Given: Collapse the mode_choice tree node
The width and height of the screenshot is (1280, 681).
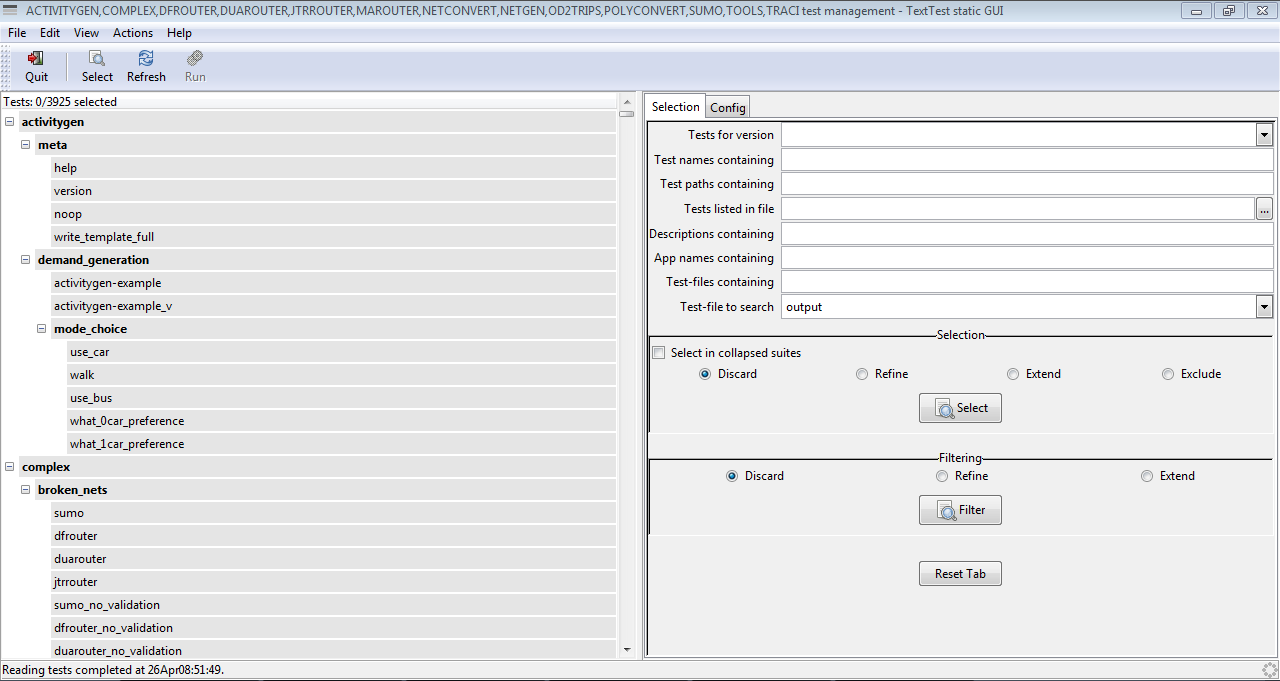Looking at the screenshot, I should [x=42, y=329].
